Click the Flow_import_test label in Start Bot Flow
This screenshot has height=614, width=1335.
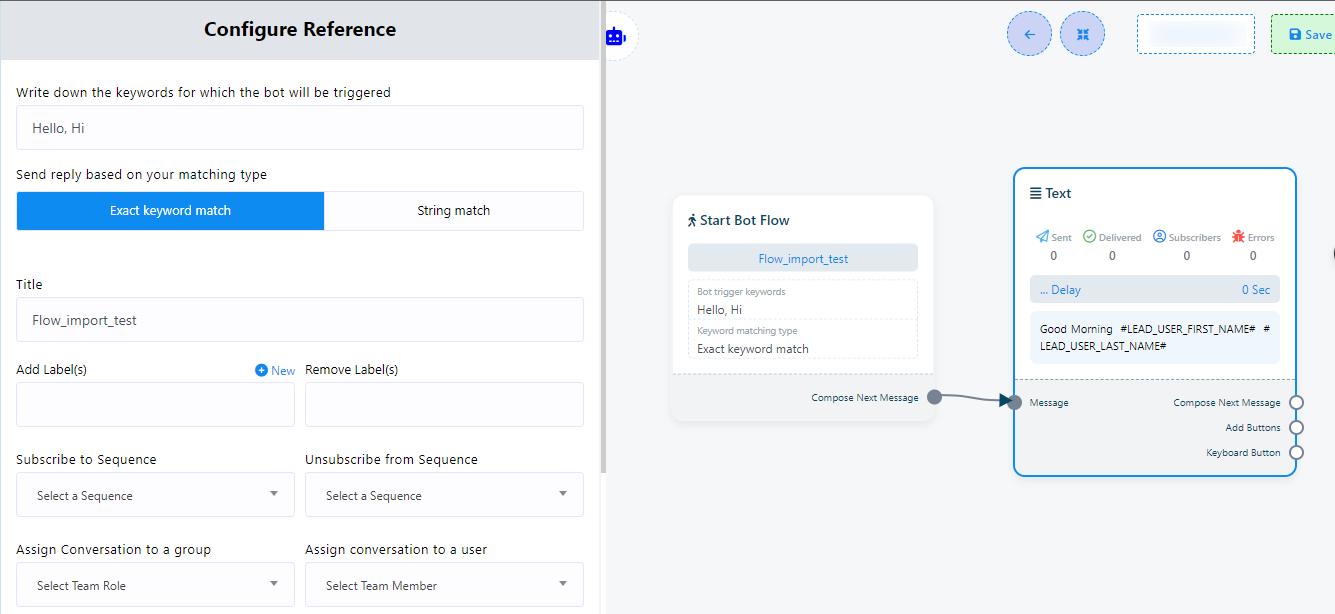point(802,258)
